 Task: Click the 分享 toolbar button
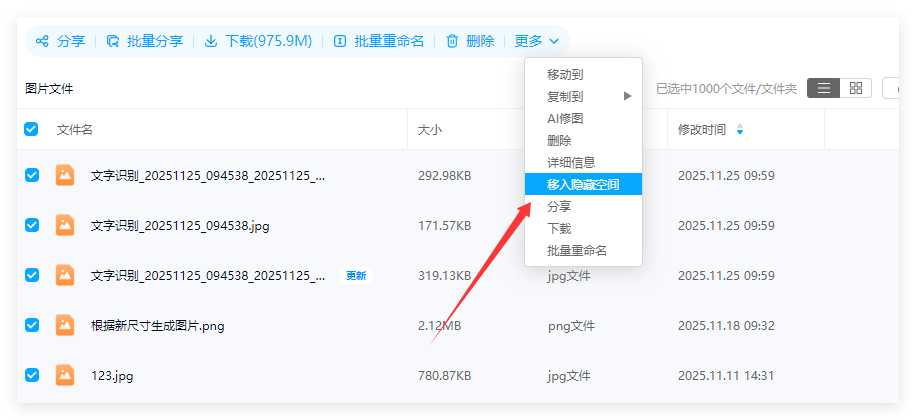tap(60, 41)
